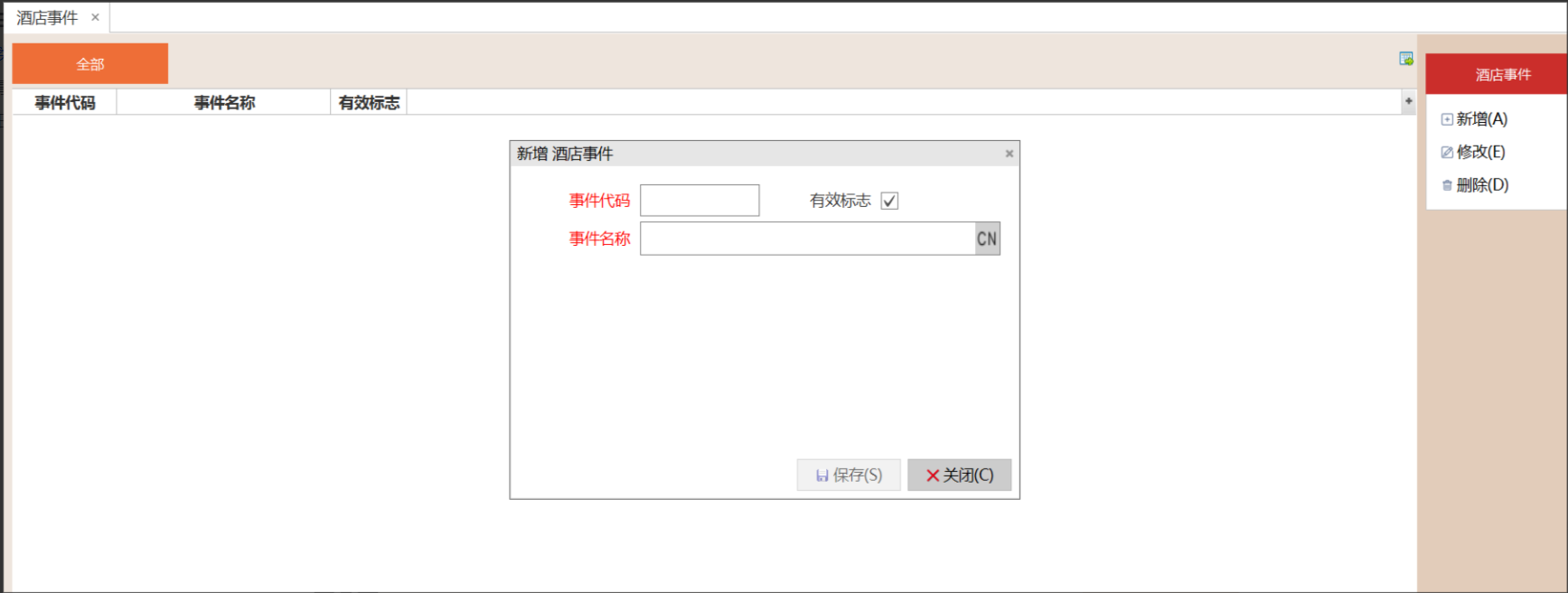The width and height of the screenshot is (1568, 593).
Task: Click the plus icon at the column header end
Action: 1408,101
